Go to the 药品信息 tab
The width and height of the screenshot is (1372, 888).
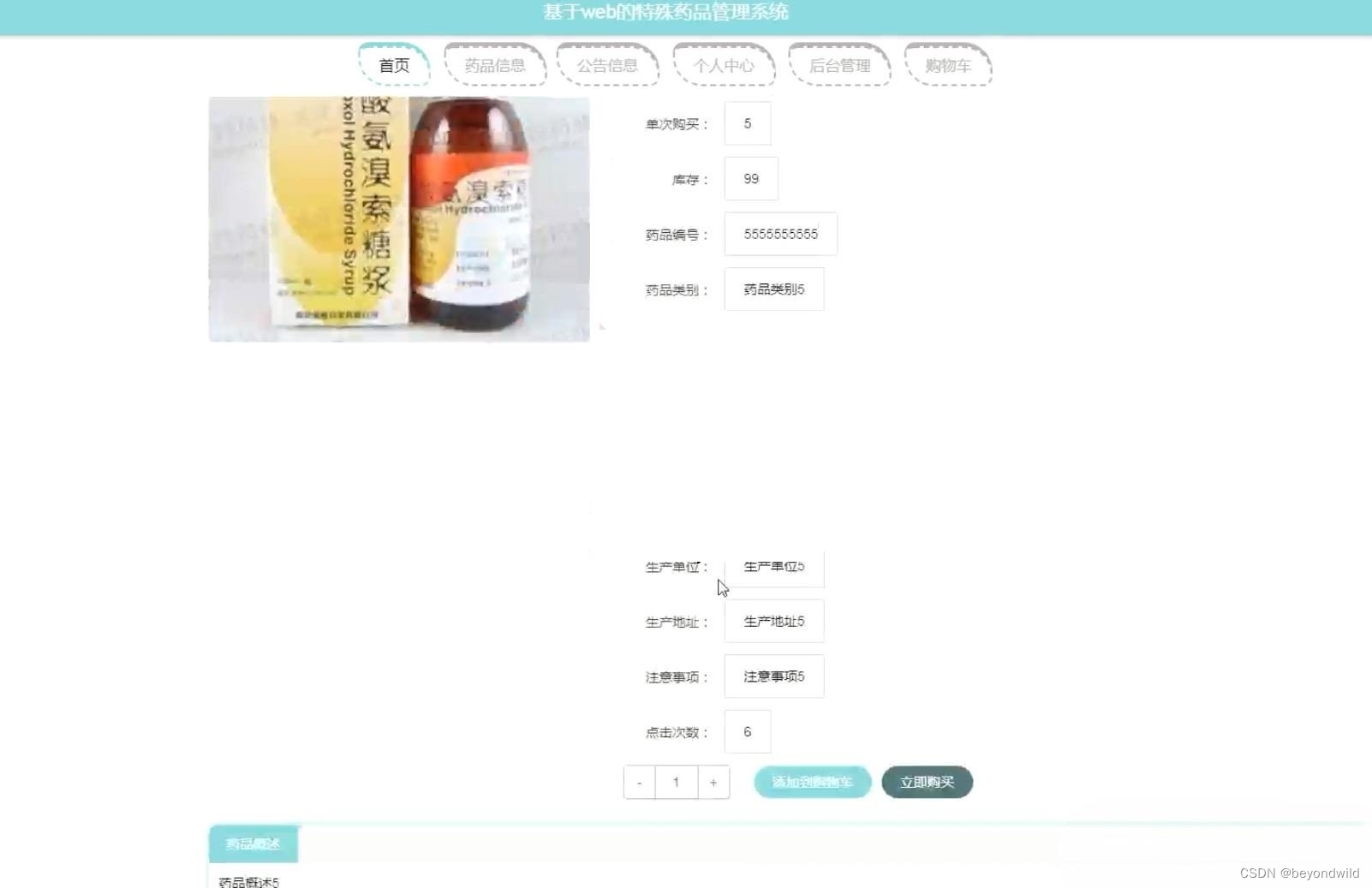tap(495, 65)
